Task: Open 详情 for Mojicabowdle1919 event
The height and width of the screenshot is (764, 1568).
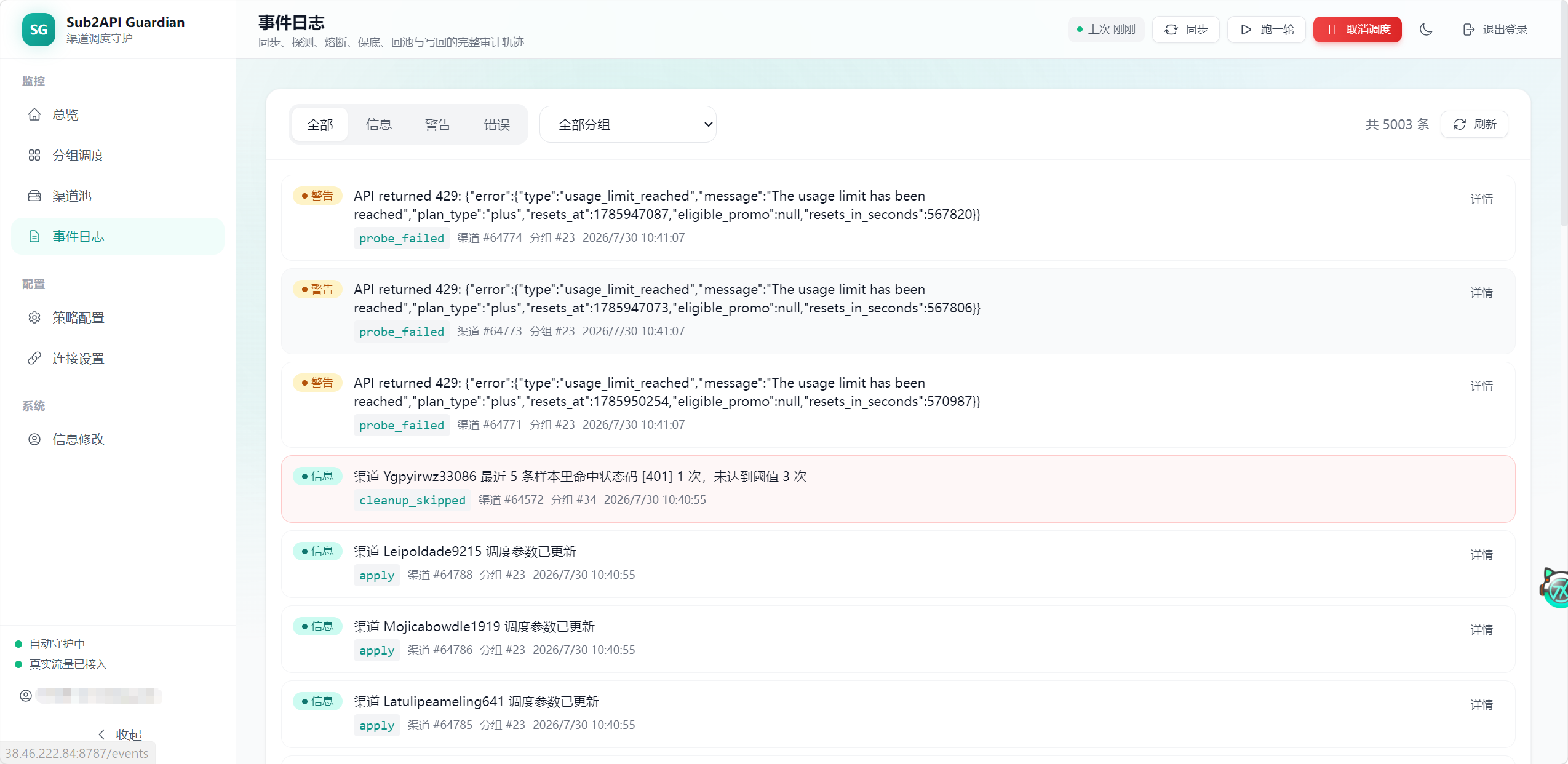Action: pyautogui.click(x=1482, y=629)
